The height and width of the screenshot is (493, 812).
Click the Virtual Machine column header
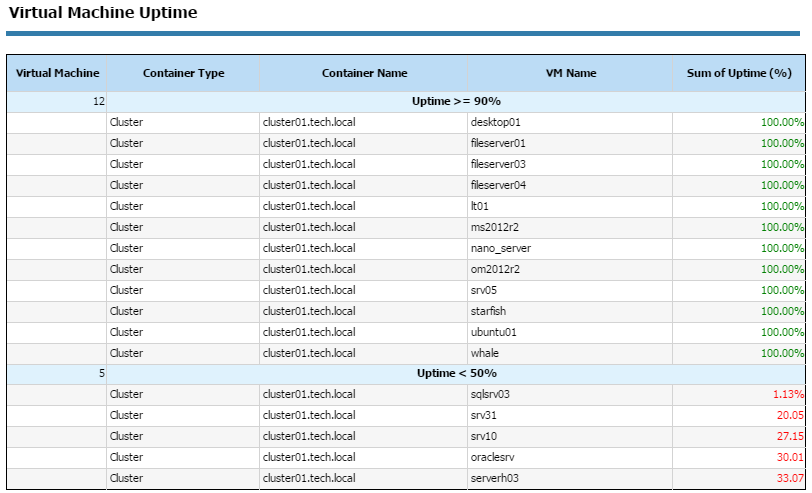57,73
